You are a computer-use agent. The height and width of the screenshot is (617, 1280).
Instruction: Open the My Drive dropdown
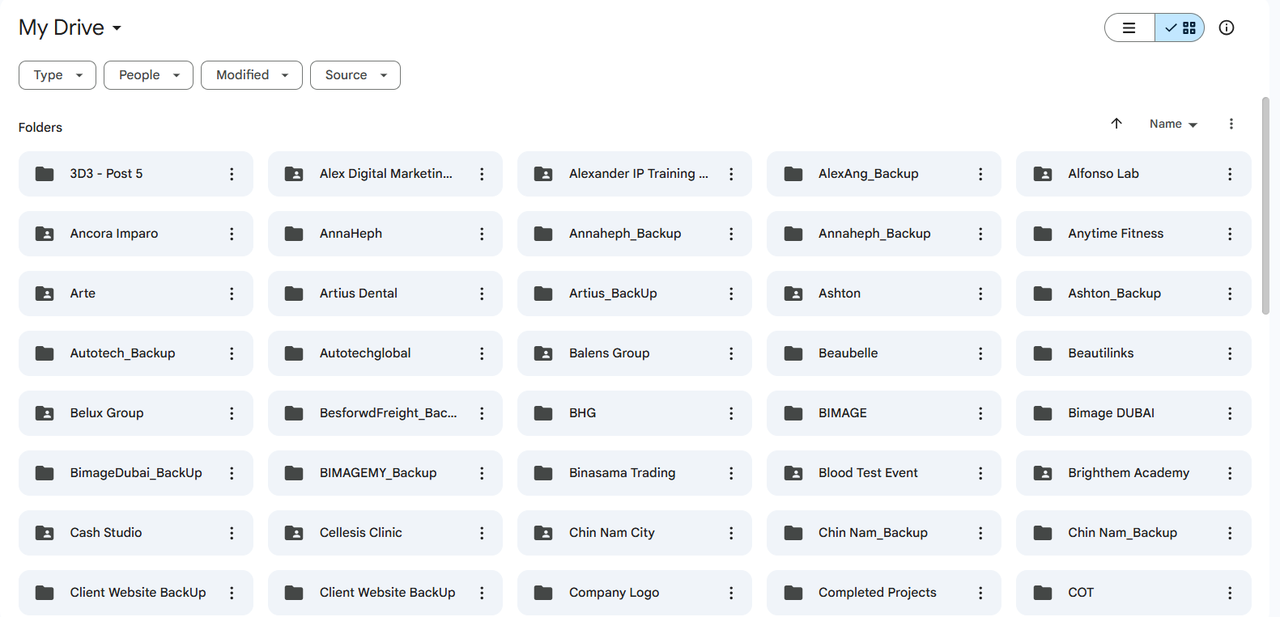70,28
